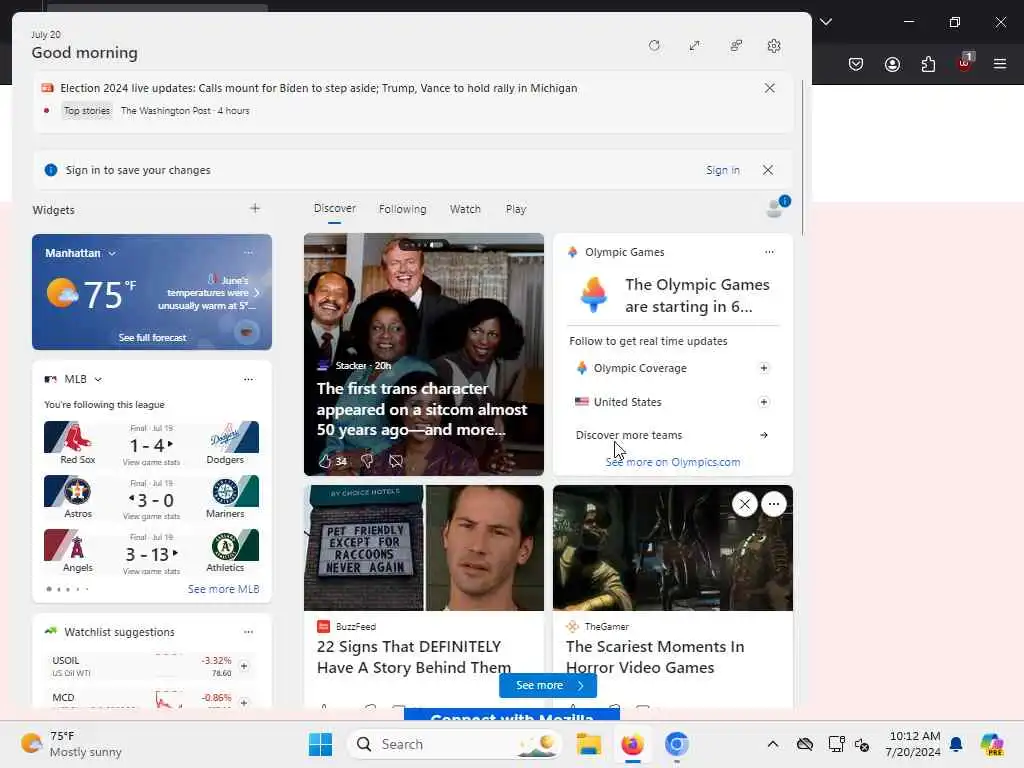This screenshot has height=768, width=1024.
Task: Open Discover more teams arrow
Action: point(763,435)
